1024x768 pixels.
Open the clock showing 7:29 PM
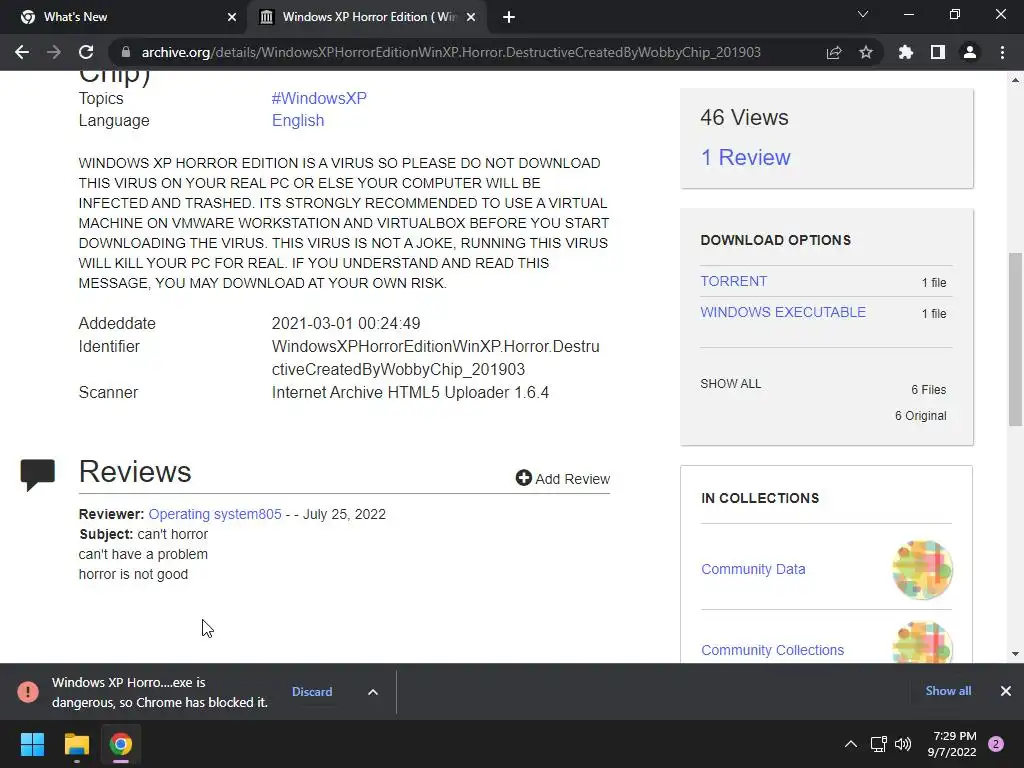[952, 744]
